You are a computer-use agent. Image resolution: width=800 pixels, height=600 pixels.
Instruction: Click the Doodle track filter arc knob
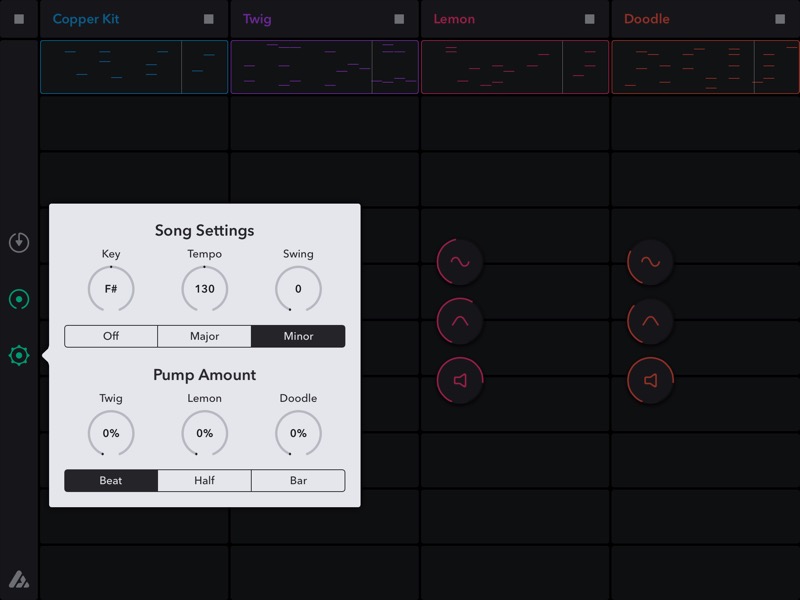[x=650, y=321]
